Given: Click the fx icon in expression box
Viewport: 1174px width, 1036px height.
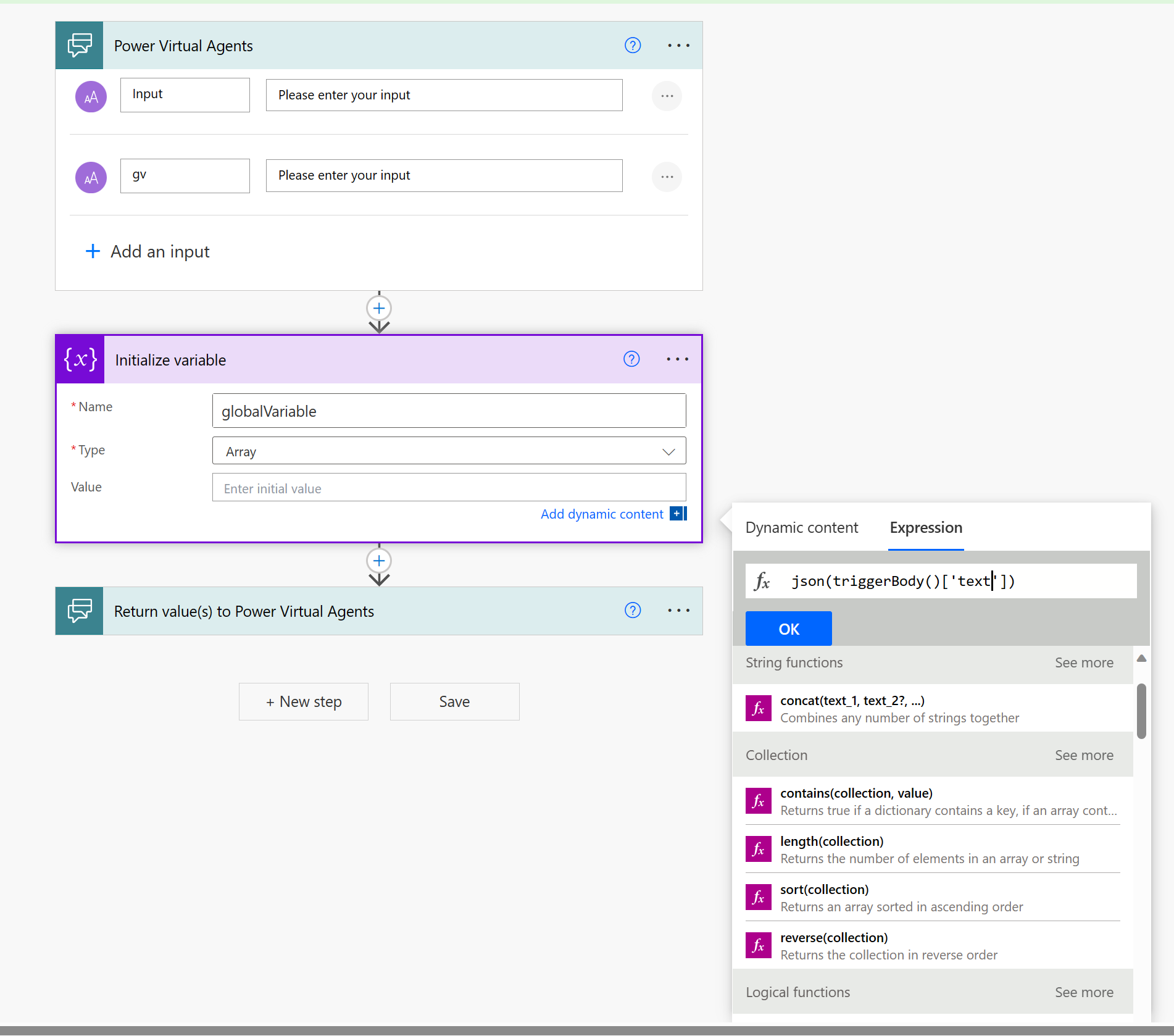Looking at the screenshot, I should pos(762,581).
